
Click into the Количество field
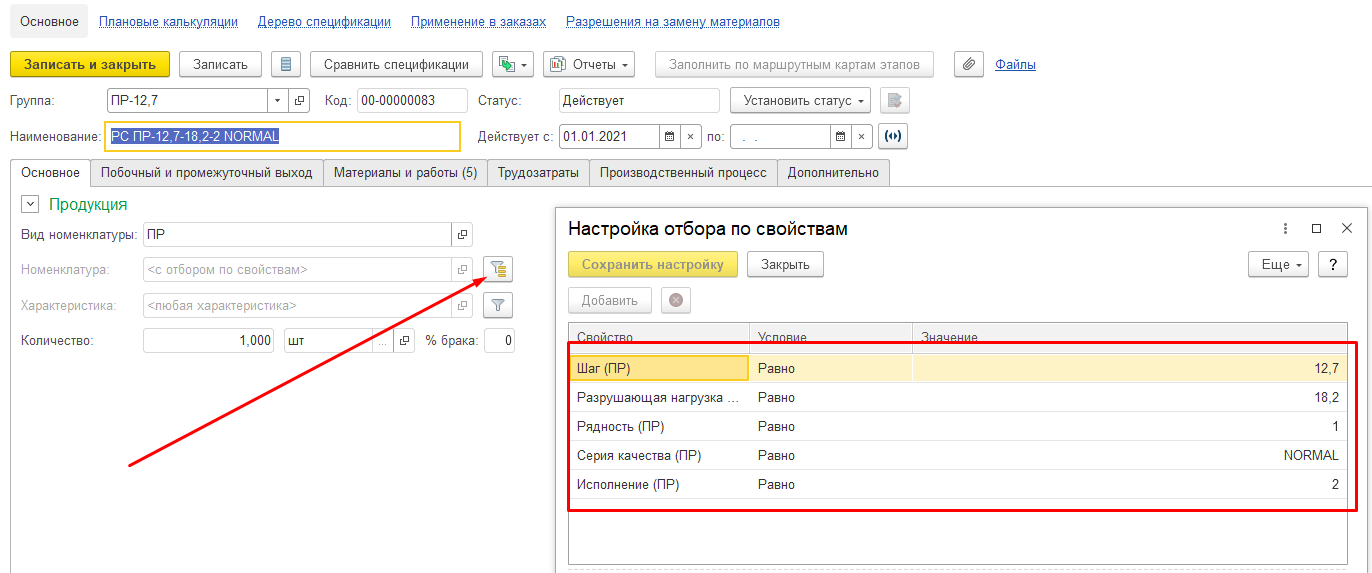209,341
